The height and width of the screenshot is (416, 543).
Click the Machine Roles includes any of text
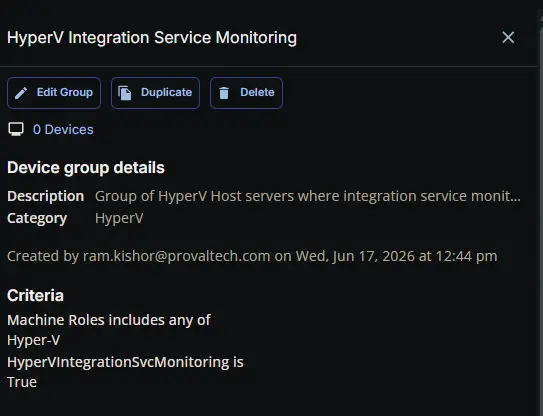[x=109, y=320]
